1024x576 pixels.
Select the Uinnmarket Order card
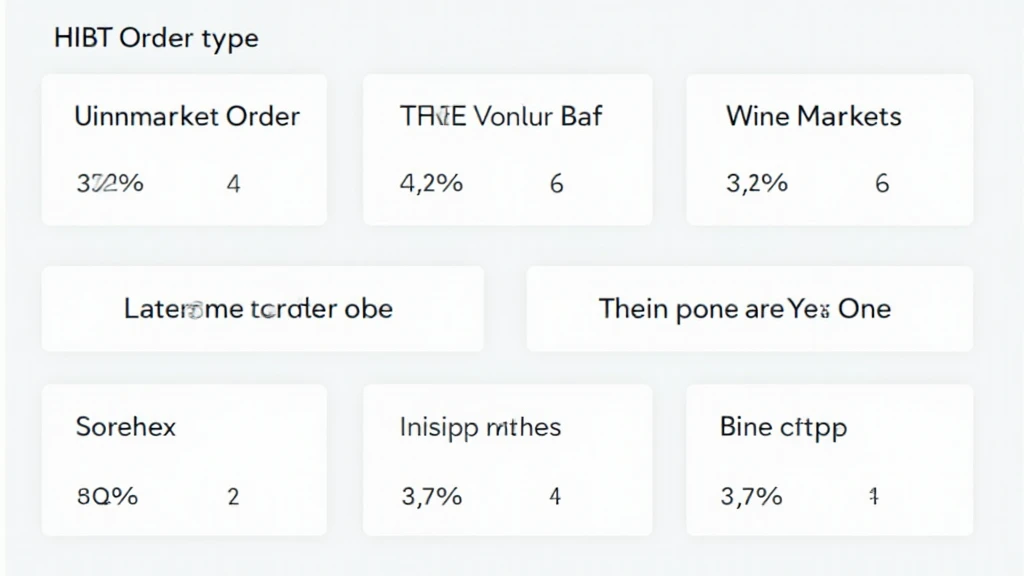click(184, 148)
